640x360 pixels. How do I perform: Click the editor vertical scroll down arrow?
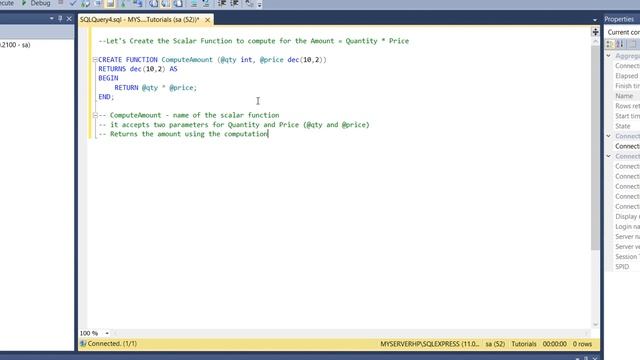[x=595, y=324]
